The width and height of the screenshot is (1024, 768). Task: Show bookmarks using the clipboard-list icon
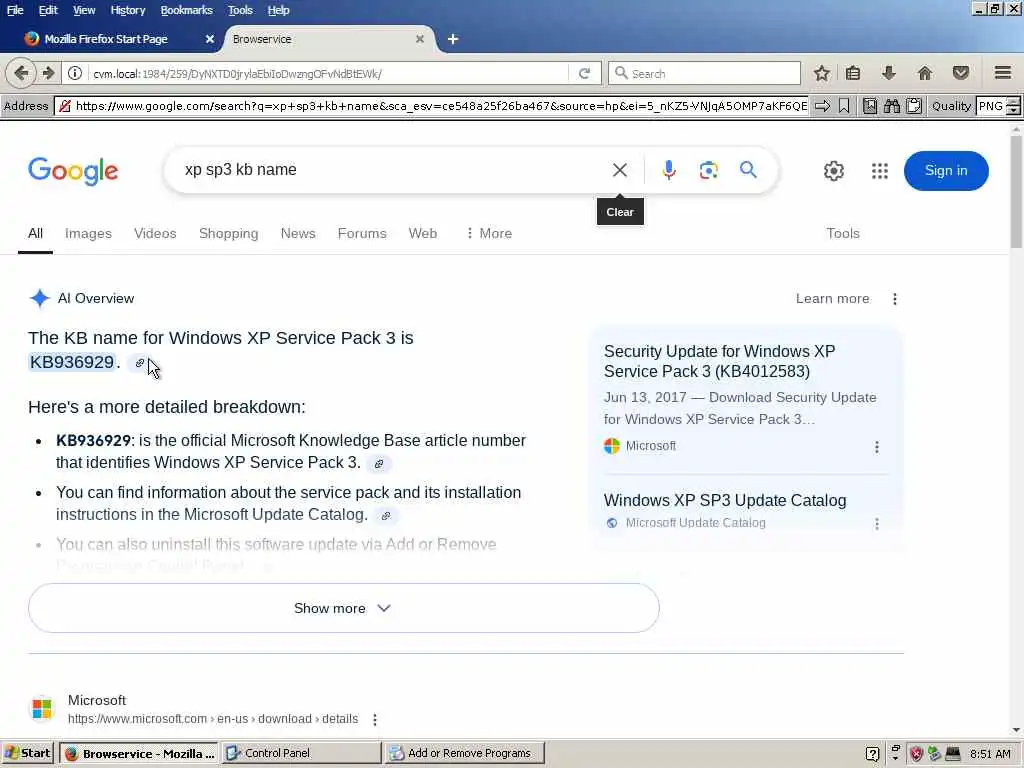tap(853, 73)
